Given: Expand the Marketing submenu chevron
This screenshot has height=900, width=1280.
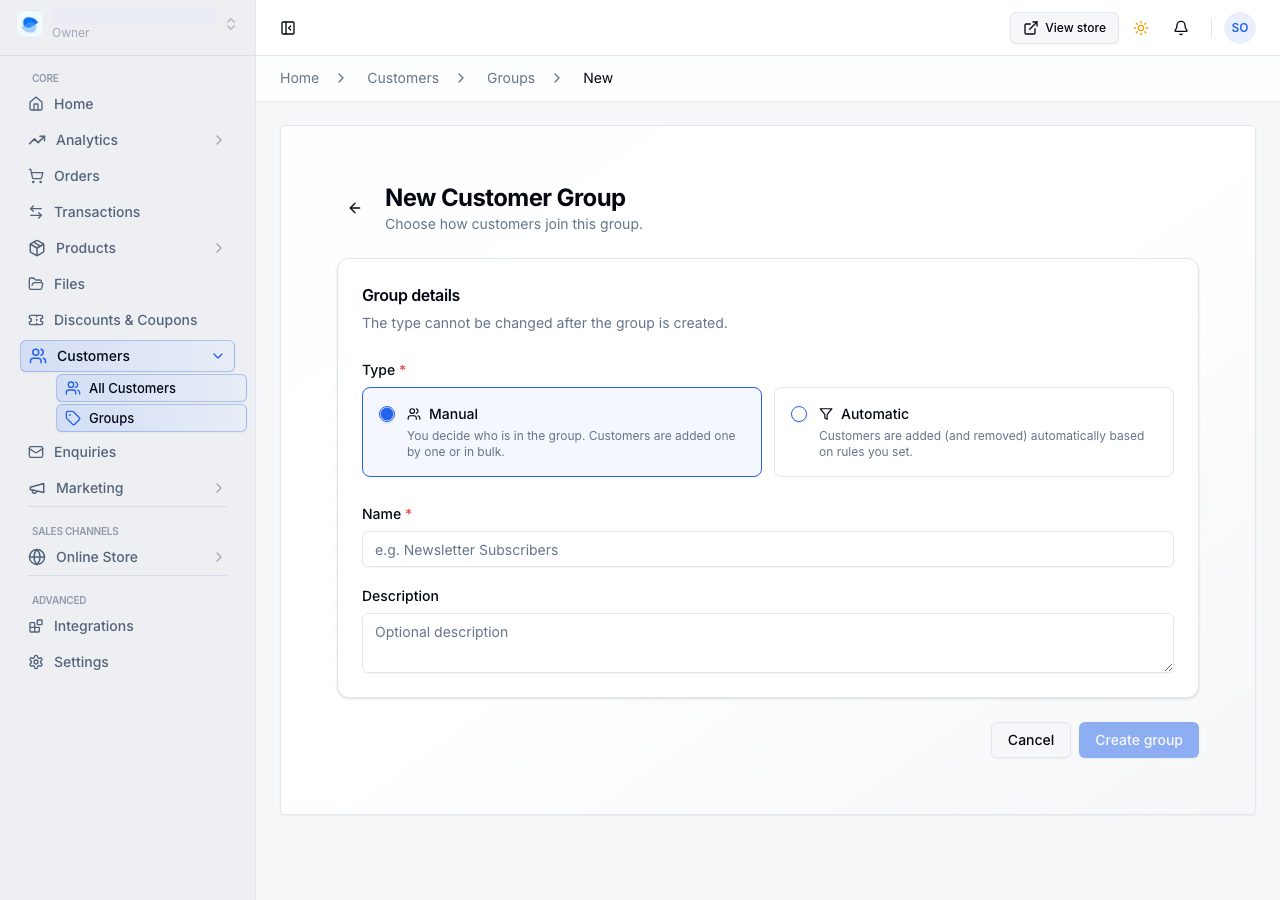Looking at the screenshot, I should pyautogui.click(x=218, y=488).
